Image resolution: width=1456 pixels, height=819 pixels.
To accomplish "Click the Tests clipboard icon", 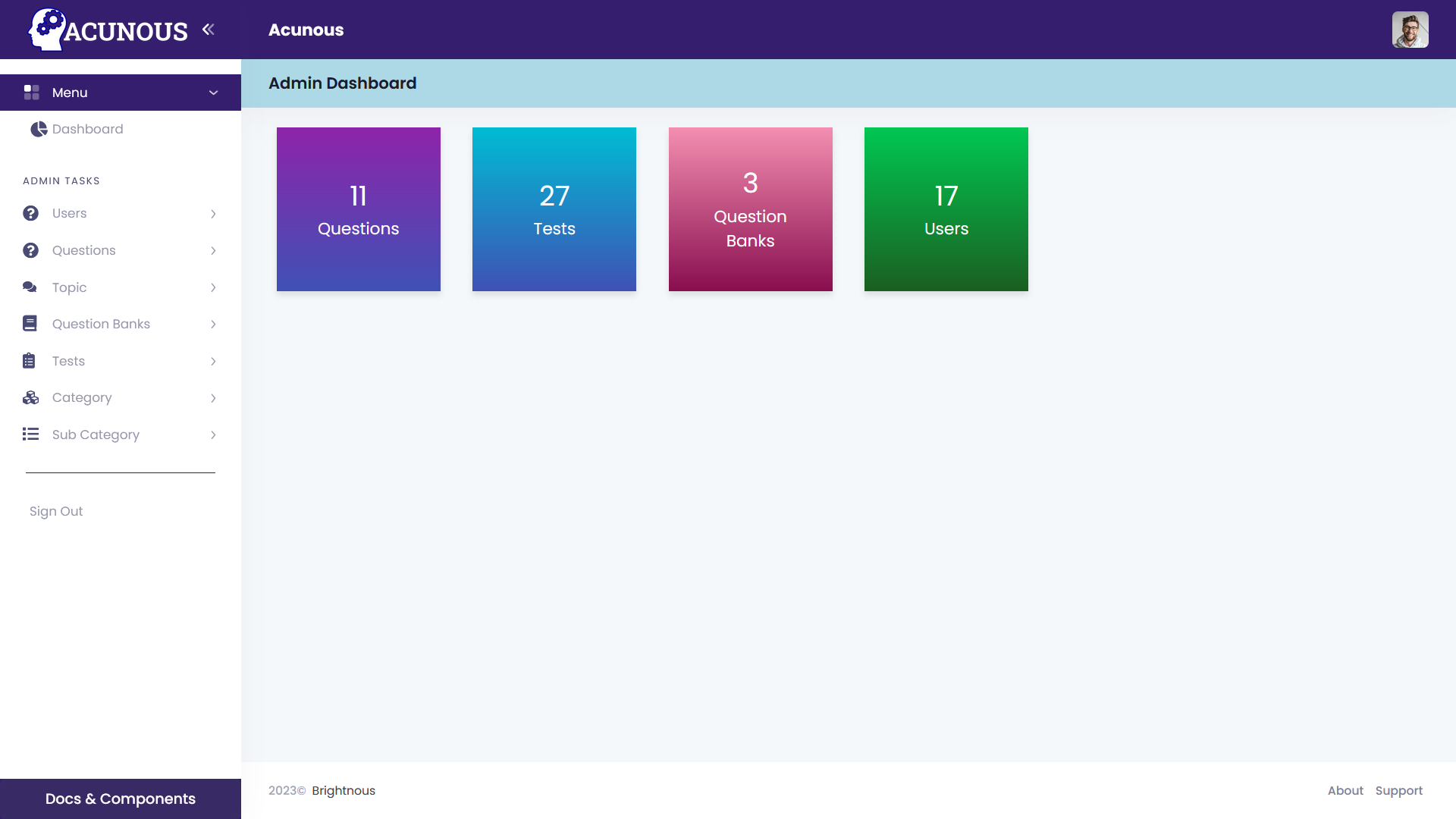I will (x=30, y=361).
